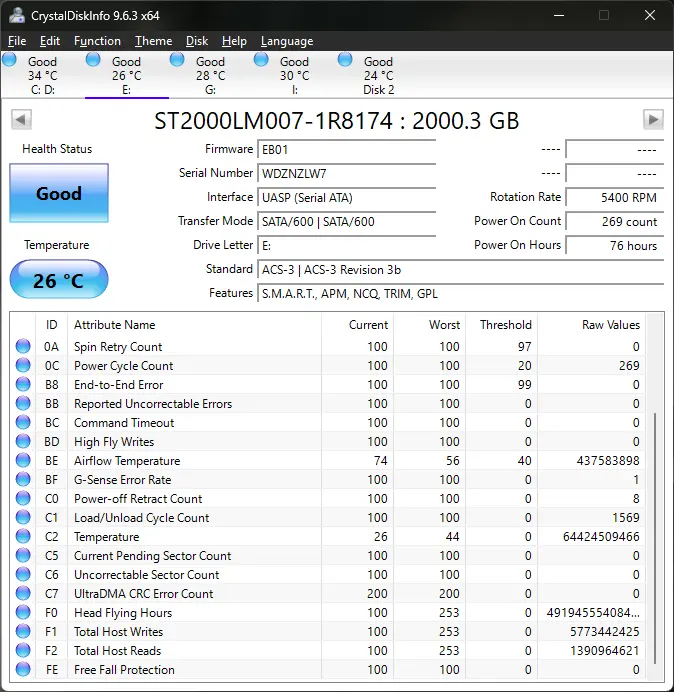The width and height of the screenshot is (674, 692).
Task: Click status icon for G-Sense Error Rate
Action: point(23,479)
